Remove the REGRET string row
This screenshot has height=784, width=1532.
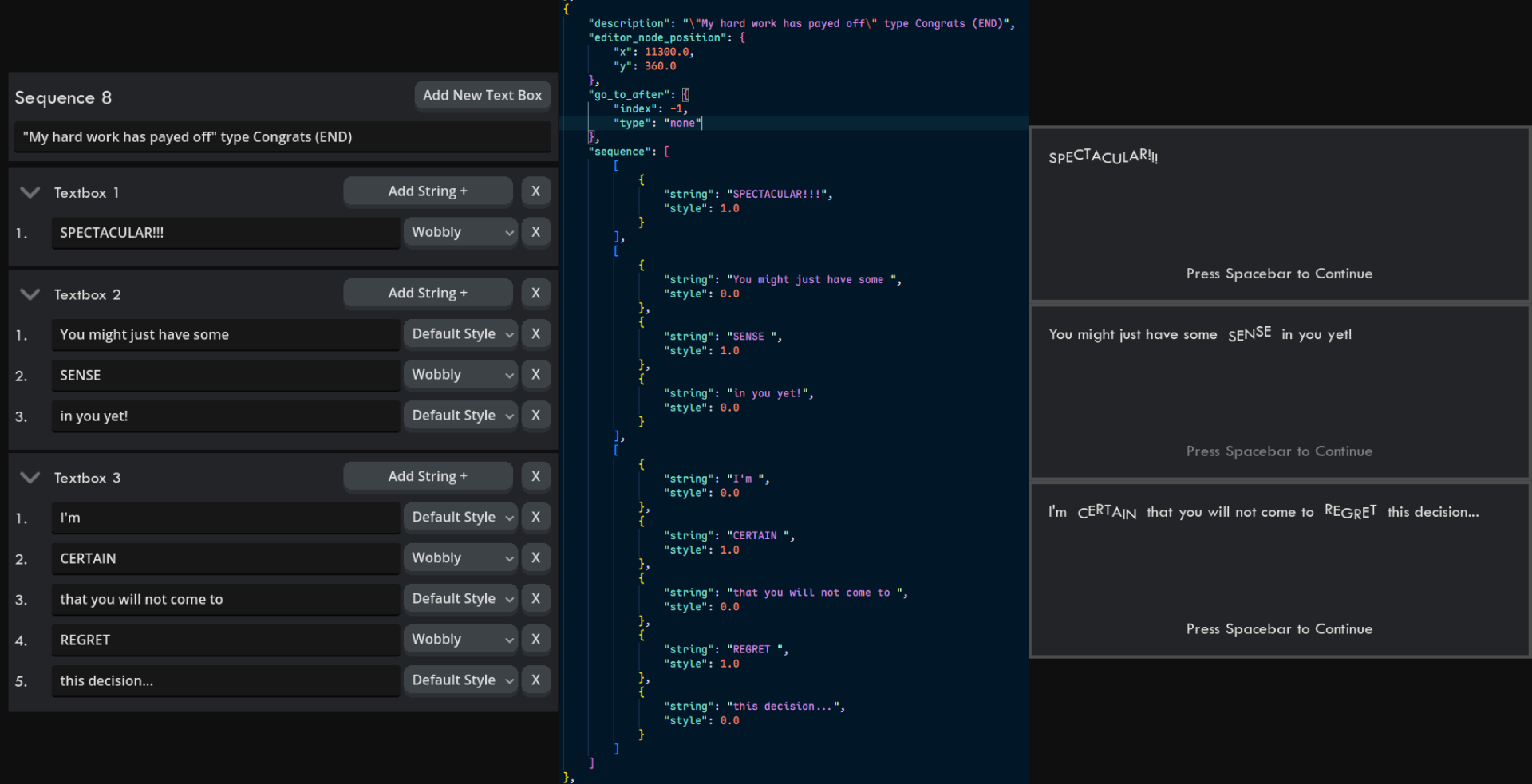pyautogui.click(x=535, y=640)
